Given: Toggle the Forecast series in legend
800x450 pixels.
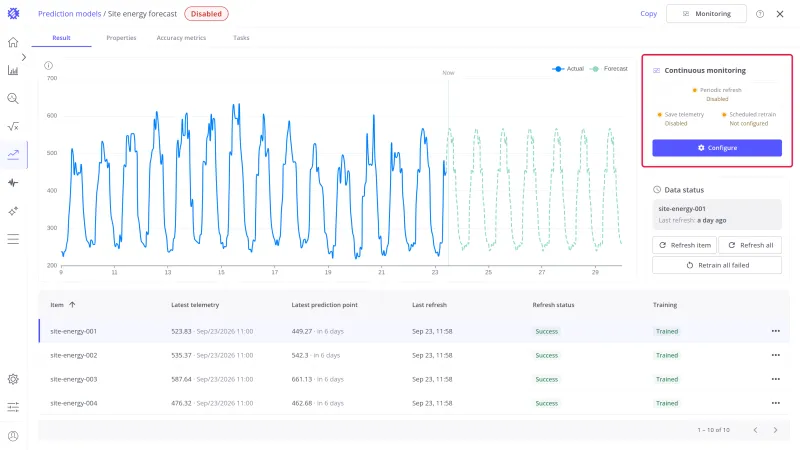Looking at the screenshot, I should (609, 68).
